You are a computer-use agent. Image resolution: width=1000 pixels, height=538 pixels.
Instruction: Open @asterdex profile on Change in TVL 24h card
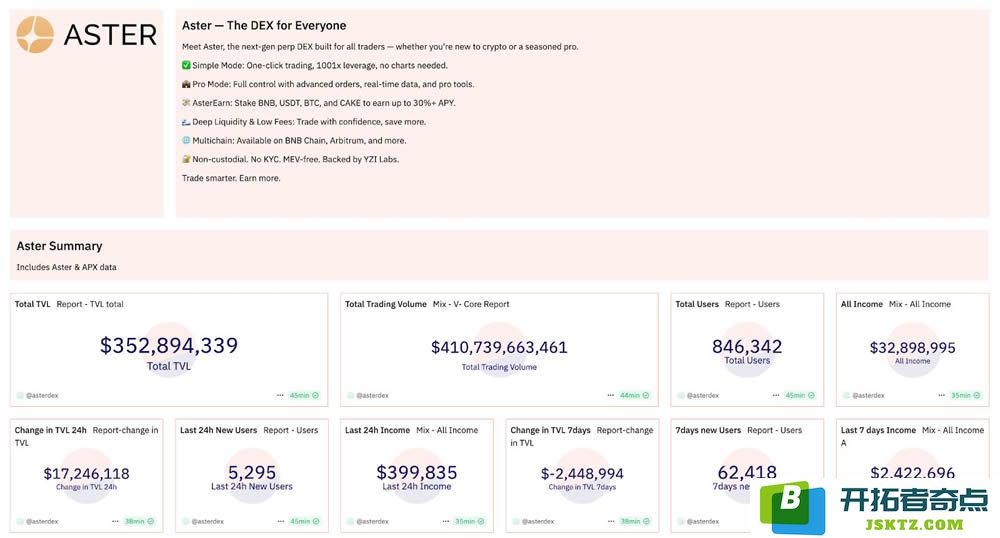(x=38, y=521)
